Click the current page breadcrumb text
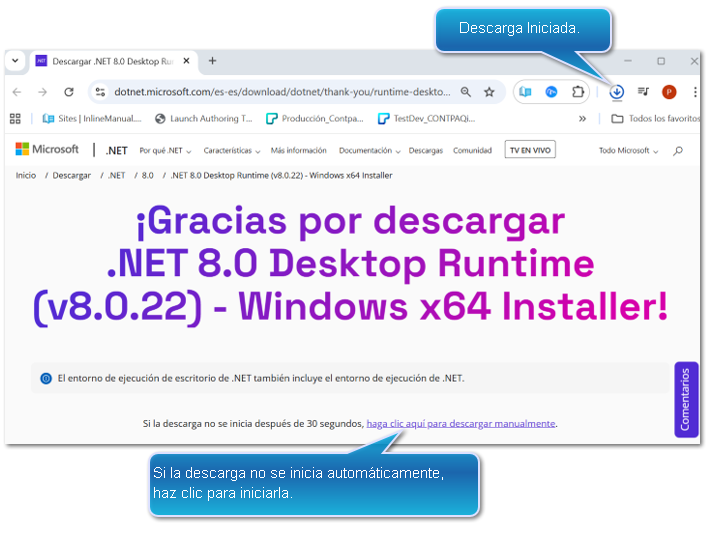This screenshot has width=709, height=560. (x=281, y=176)
